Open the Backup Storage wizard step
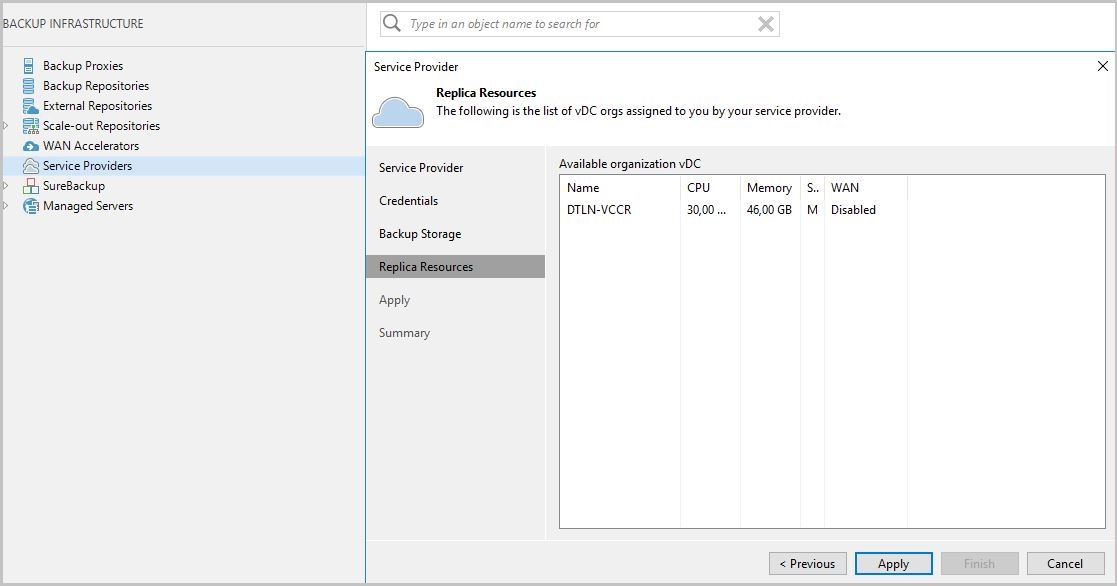1117x586 pixels. click(419, 233)
